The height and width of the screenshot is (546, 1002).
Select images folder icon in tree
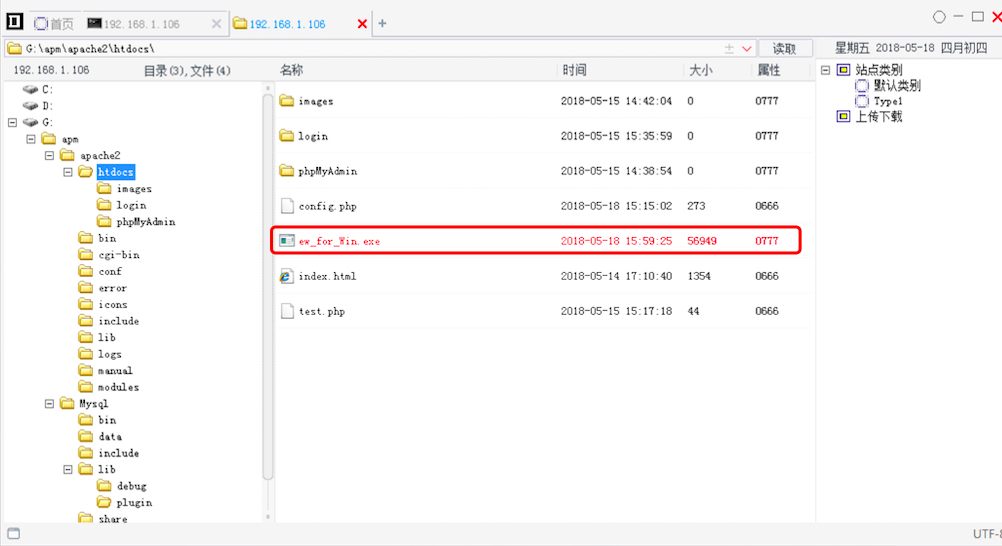pos(104,188)
